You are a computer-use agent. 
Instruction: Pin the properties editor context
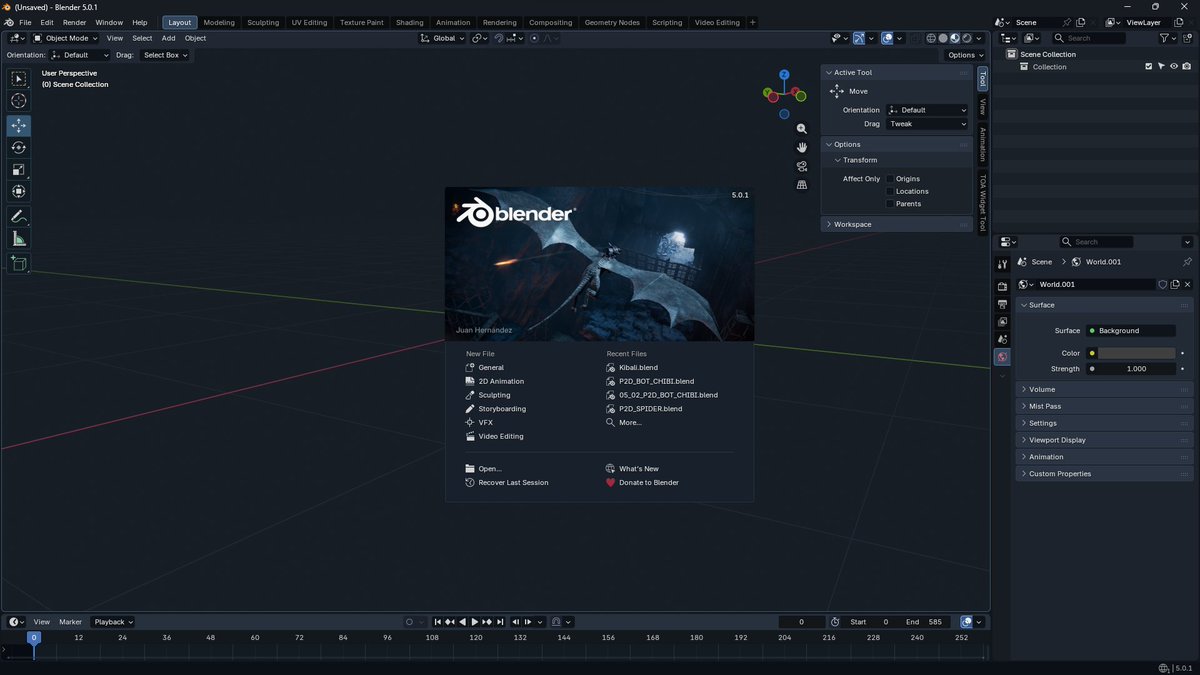pos(1187,262)
